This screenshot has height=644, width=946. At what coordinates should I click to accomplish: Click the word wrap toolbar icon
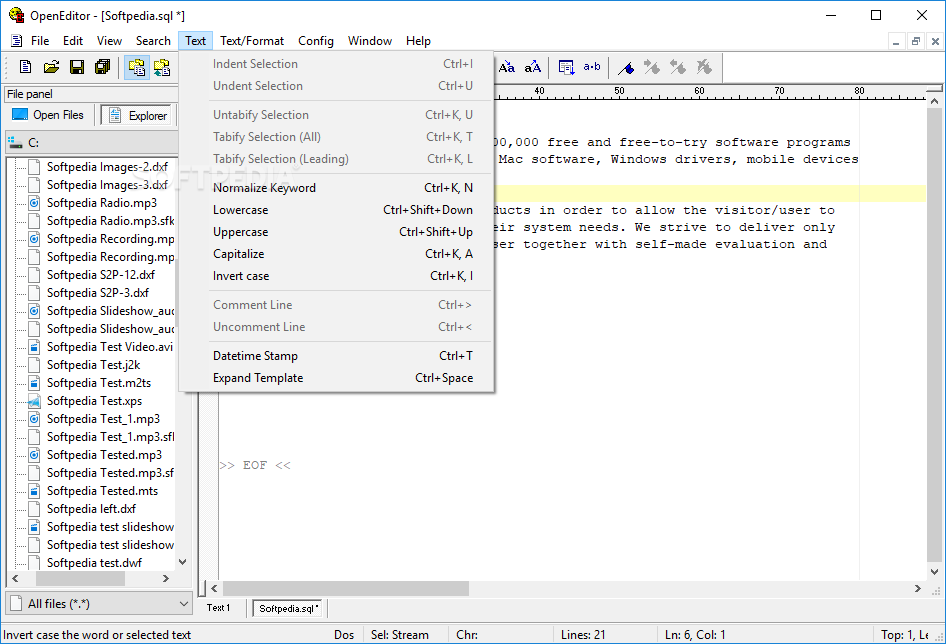(x=566, y=67)
